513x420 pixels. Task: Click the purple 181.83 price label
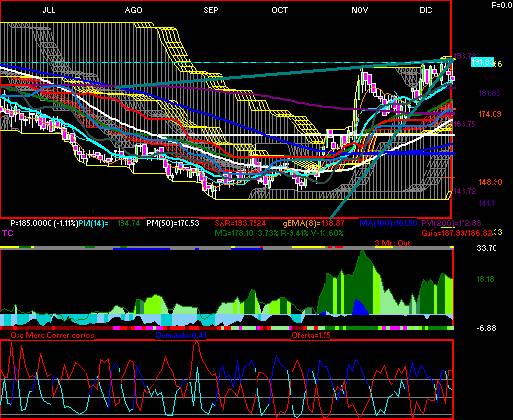490,93
